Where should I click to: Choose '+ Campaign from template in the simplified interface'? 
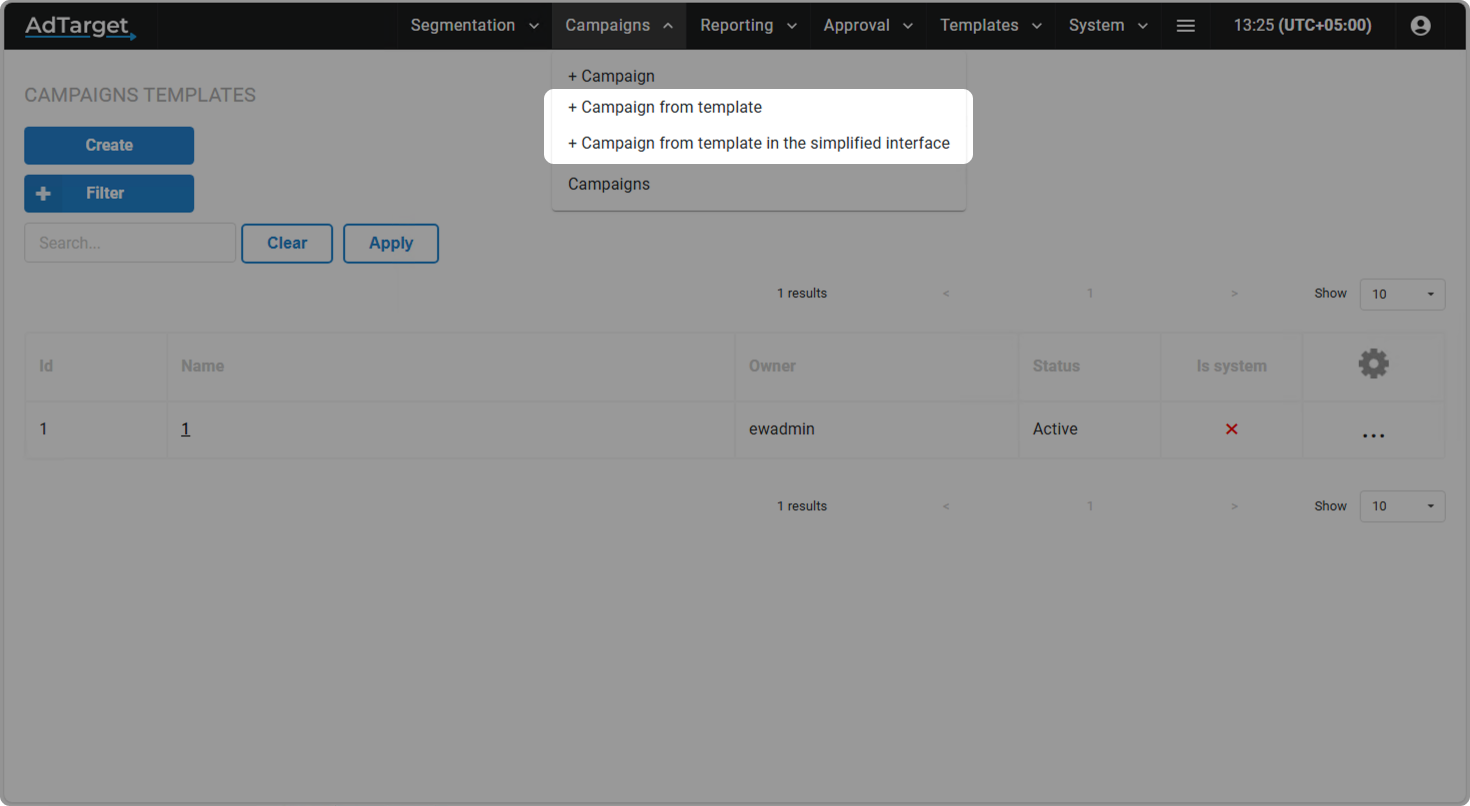(x=759, y=143)
